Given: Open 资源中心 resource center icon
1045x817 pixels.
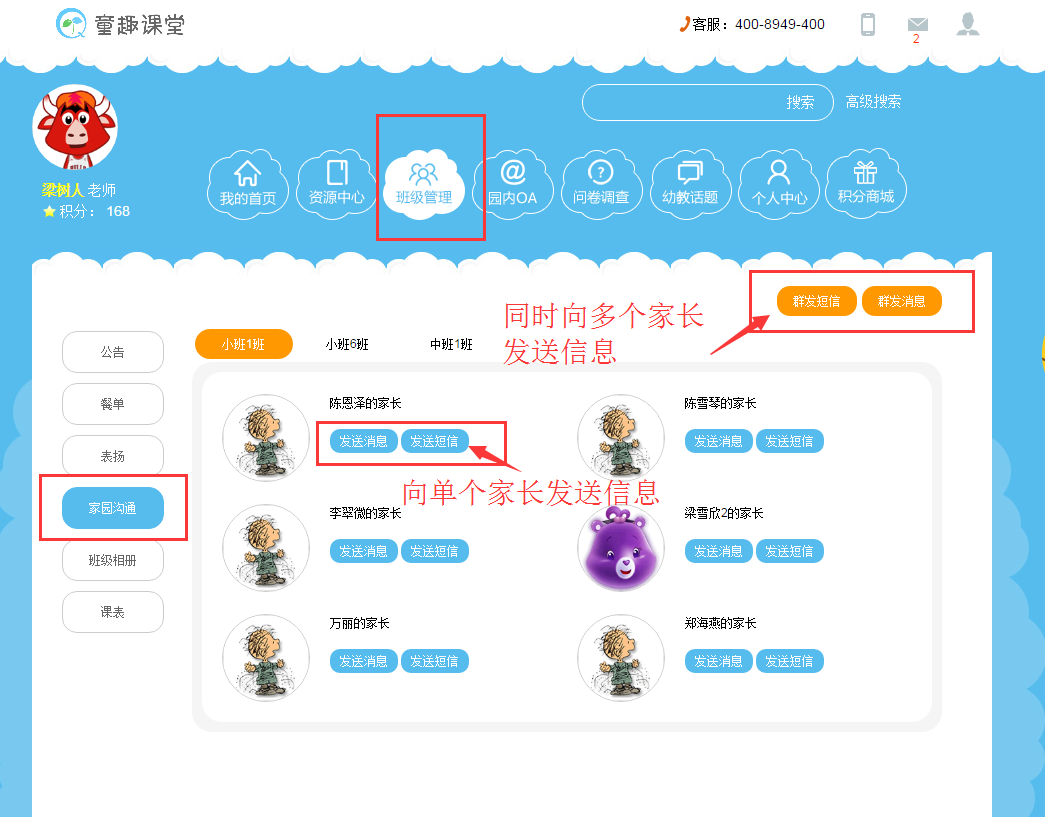Looking at the screenshot, I should click(x=336, y=184).
